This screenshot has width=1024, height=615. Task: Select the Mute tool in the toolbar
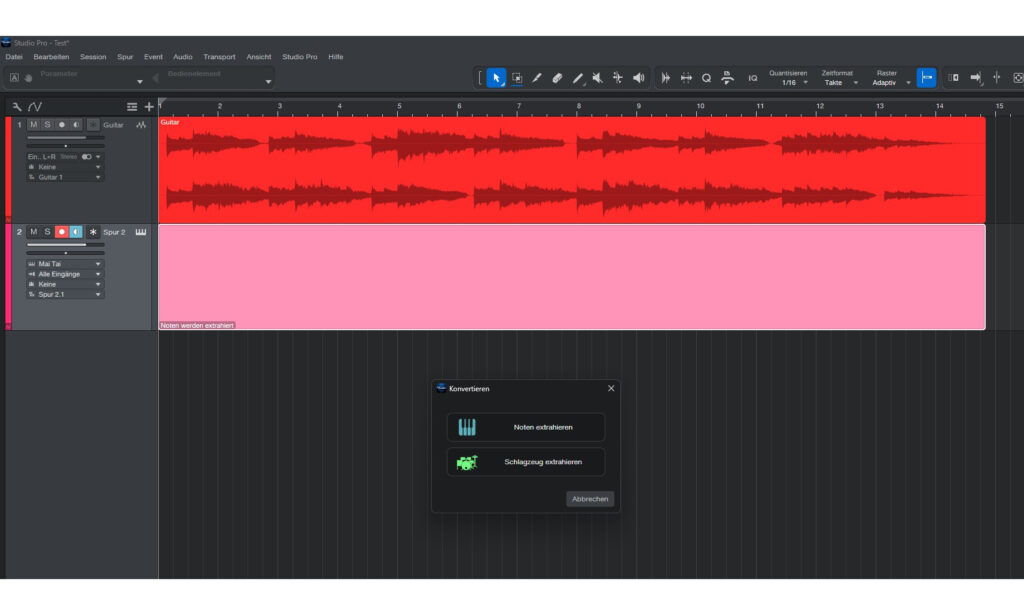point(597,78)
